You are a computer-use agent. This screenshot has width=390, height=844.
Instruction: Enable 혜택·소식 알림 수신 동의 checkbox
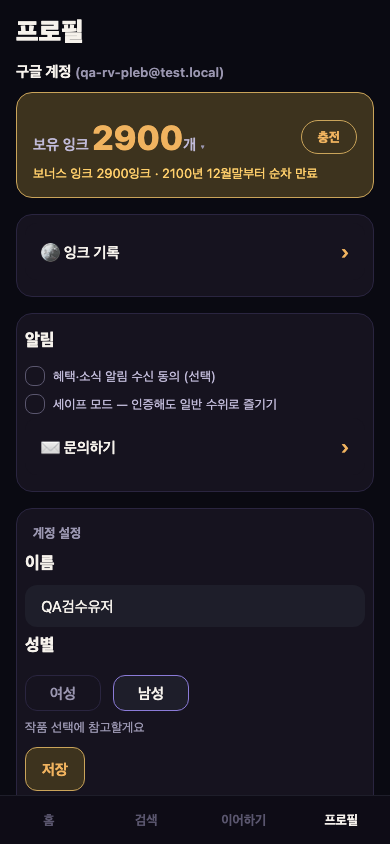(x=35, y=376)
